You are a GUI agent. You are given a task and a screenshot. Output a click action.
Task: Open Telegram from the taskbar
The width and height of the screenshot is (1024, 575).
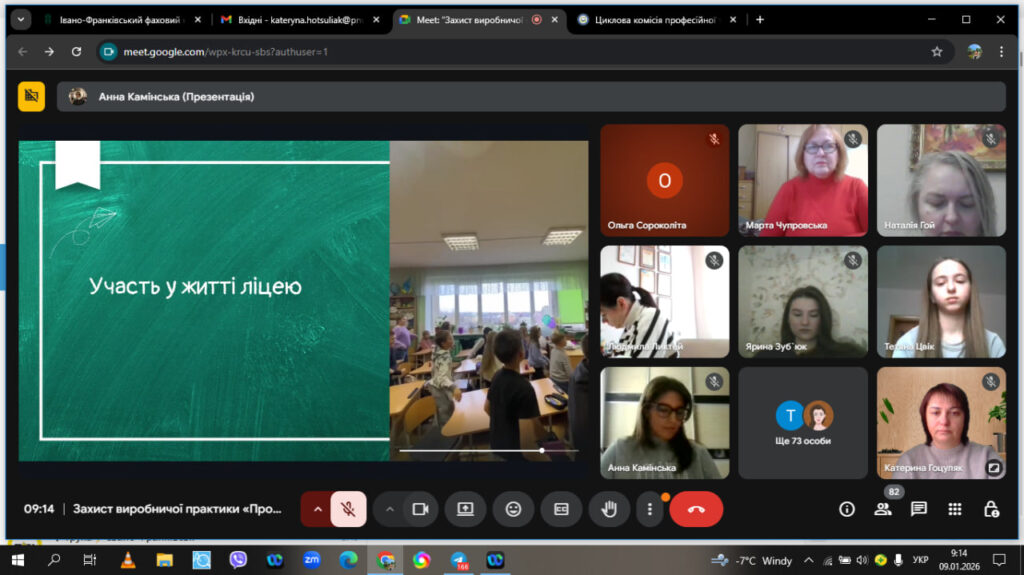point(459,560)
